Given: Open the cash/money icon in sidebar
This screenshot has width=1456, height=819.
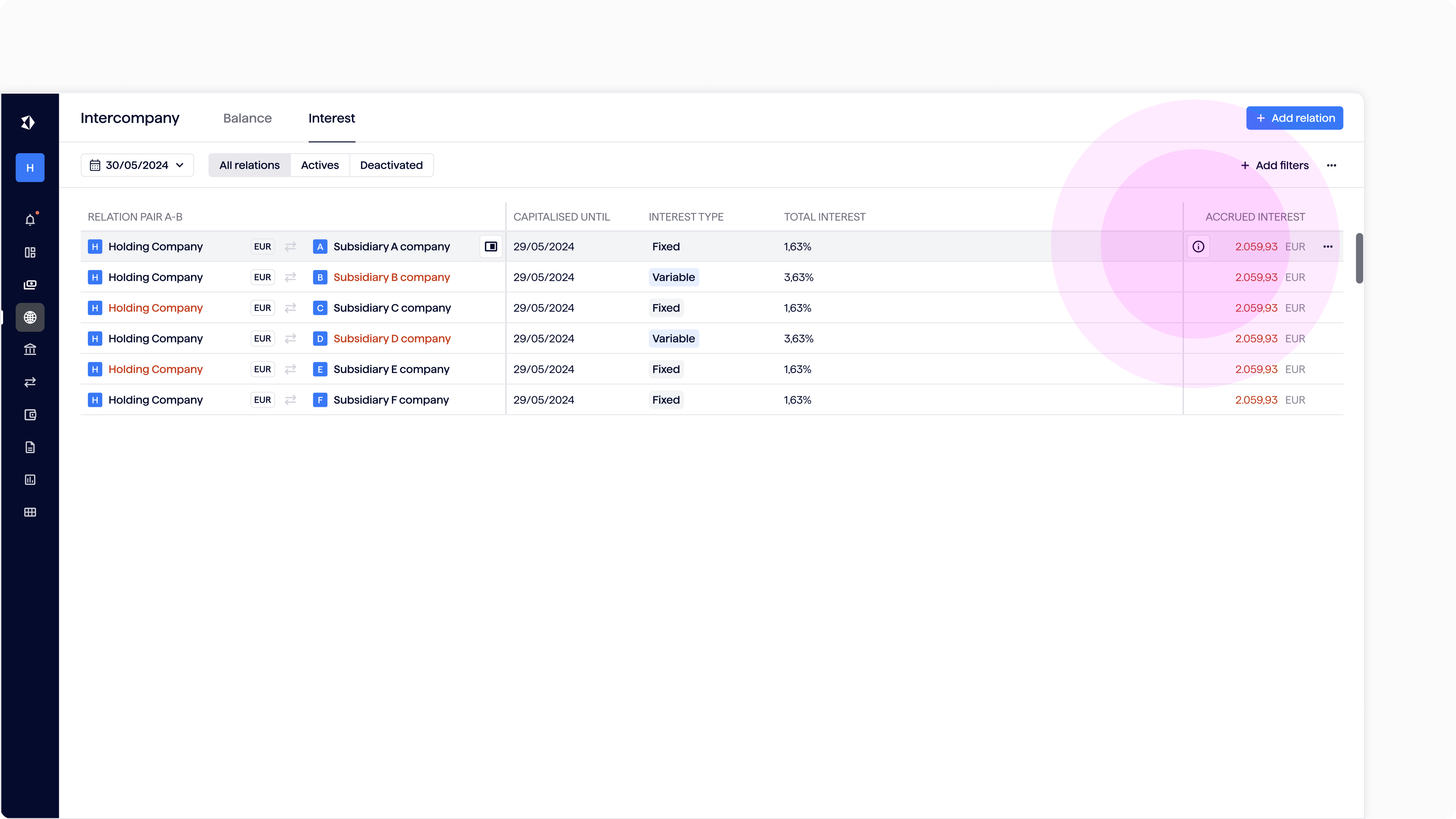Looking at the screenshot, I should click(30, 284).
